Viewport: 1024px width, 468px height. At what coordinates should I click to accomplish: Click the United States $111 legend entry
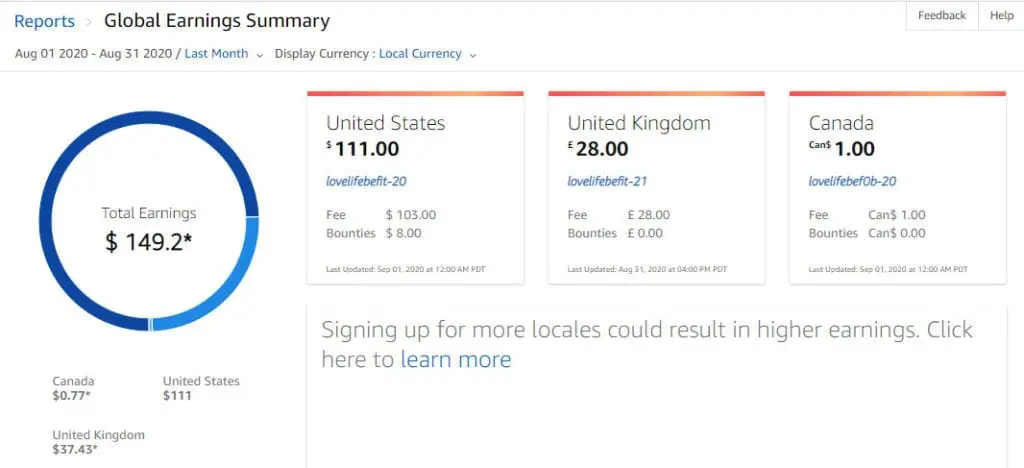click(x=201, y=388)
